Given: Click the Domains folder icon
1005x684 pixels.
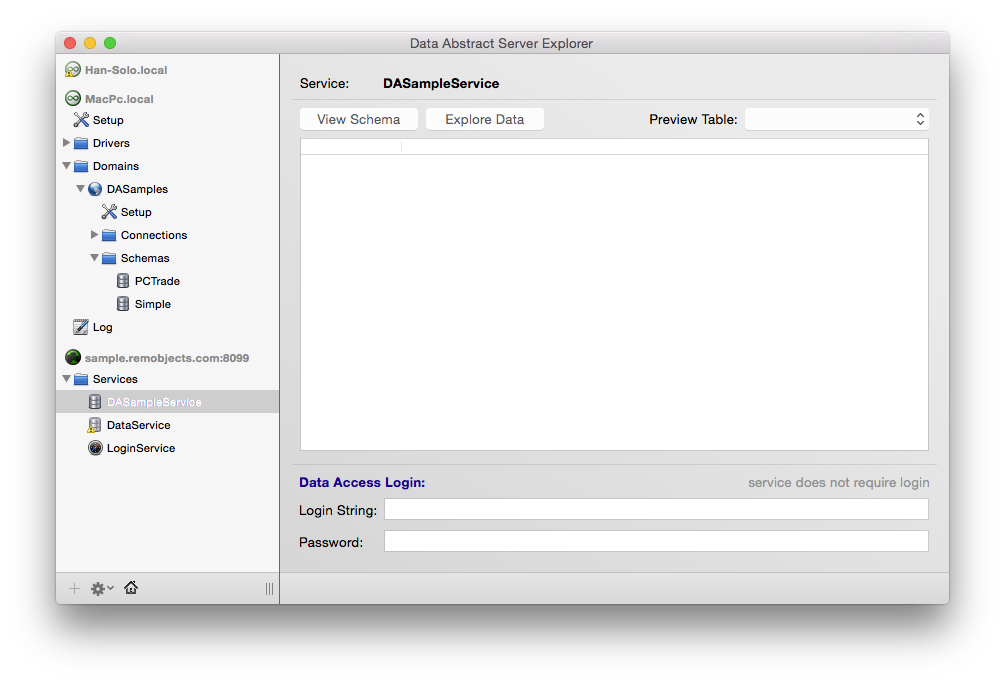Looking at the screenshot, I should click(81, 166).
